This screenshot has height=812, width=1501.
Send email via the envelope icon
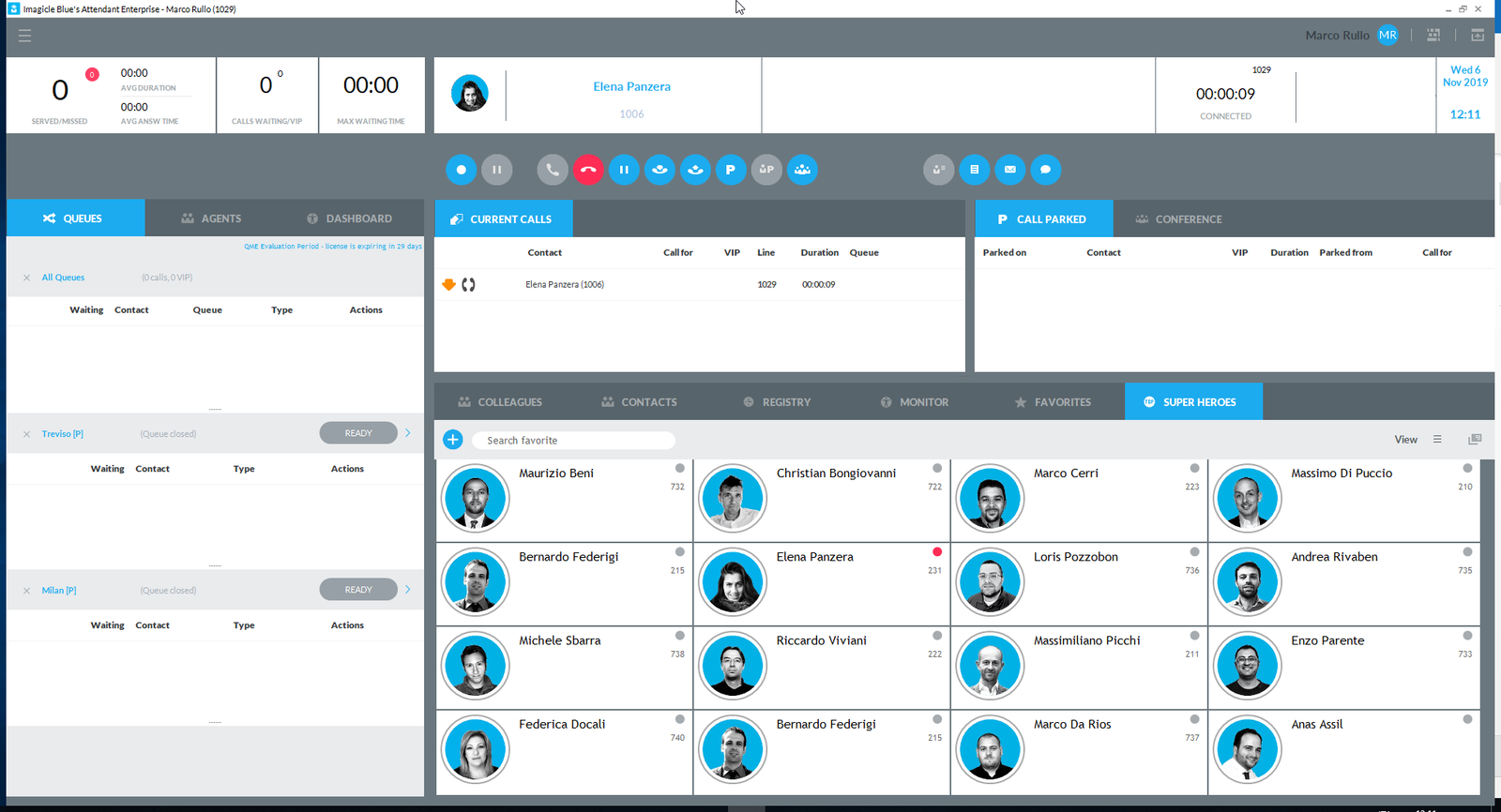click(x=1009, y=170)
